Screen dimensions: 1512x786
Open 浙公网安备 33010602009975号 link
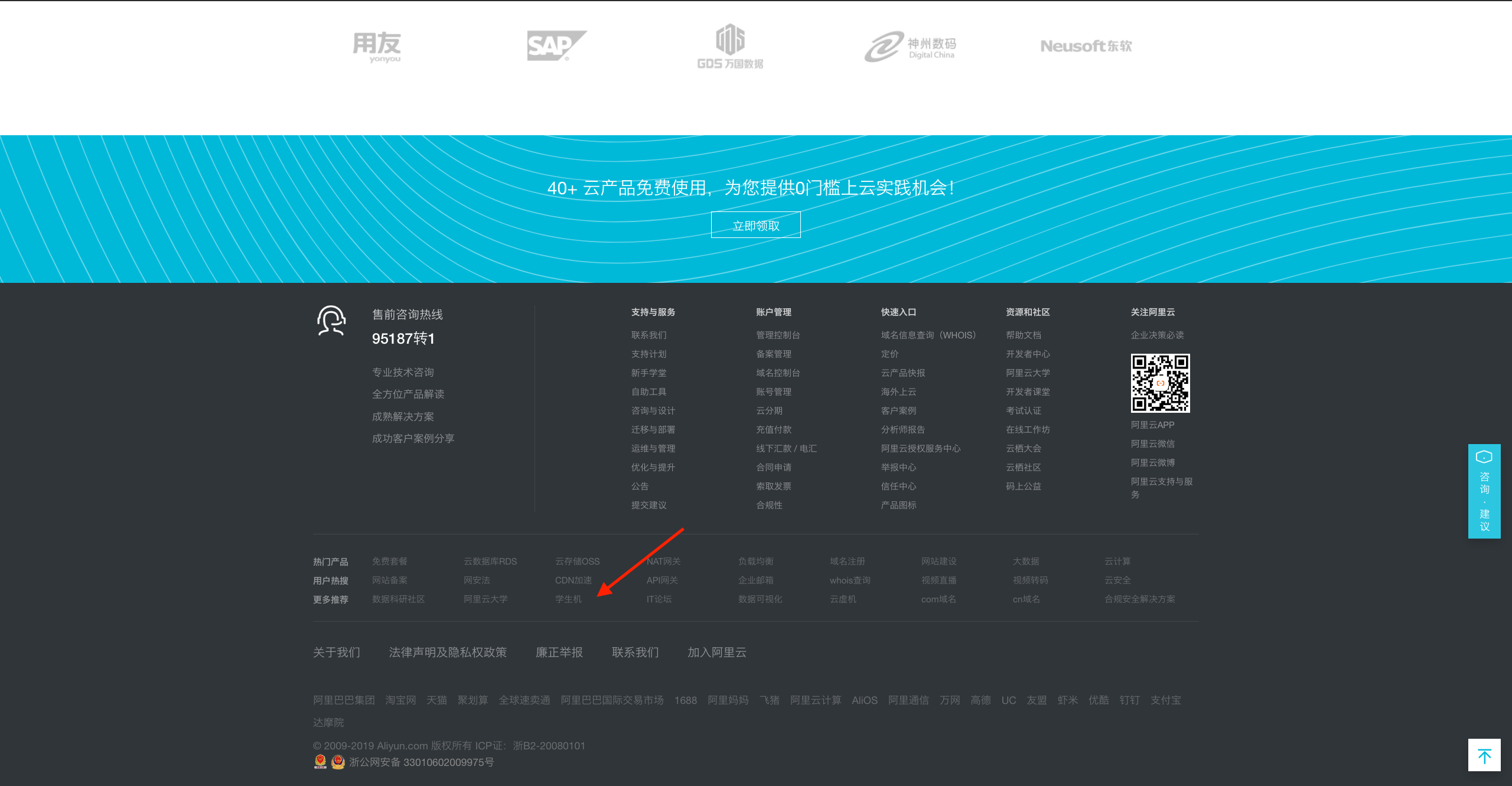(421, 762)
